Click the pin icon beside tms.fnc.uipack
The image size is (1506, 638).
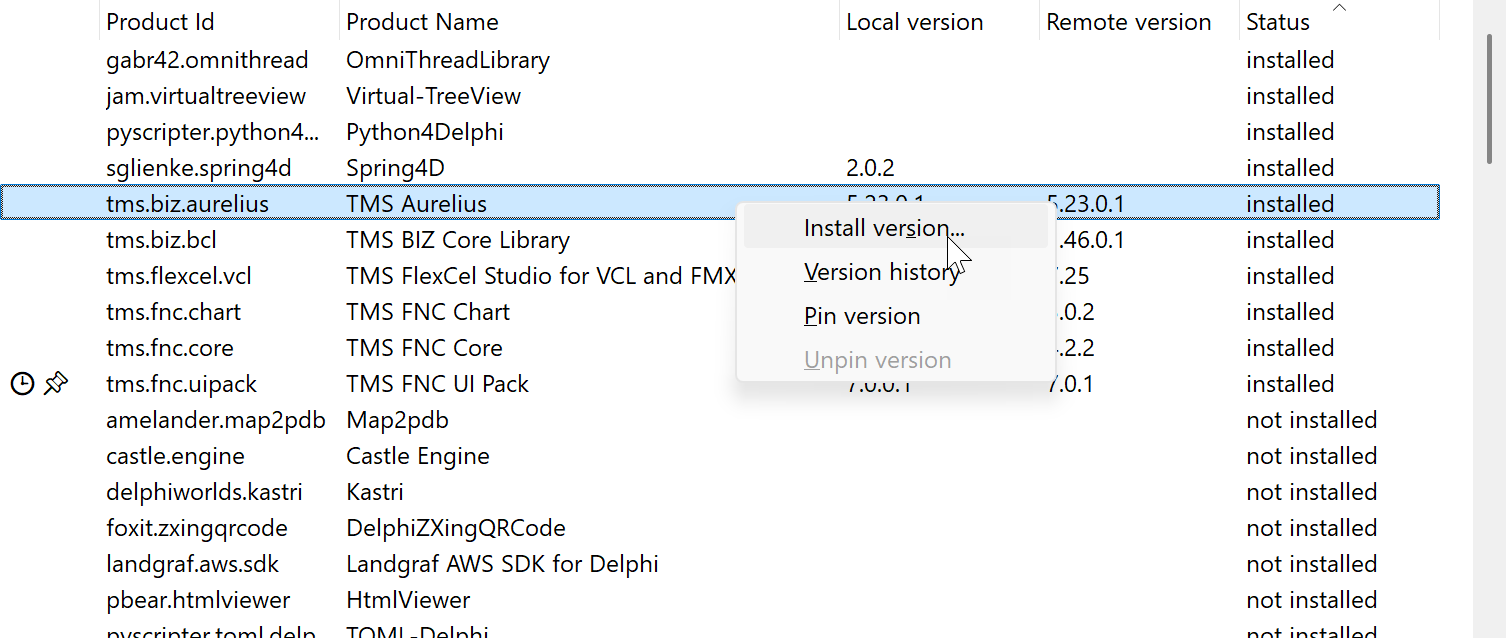pyautogui.click(x=56, y=382)
